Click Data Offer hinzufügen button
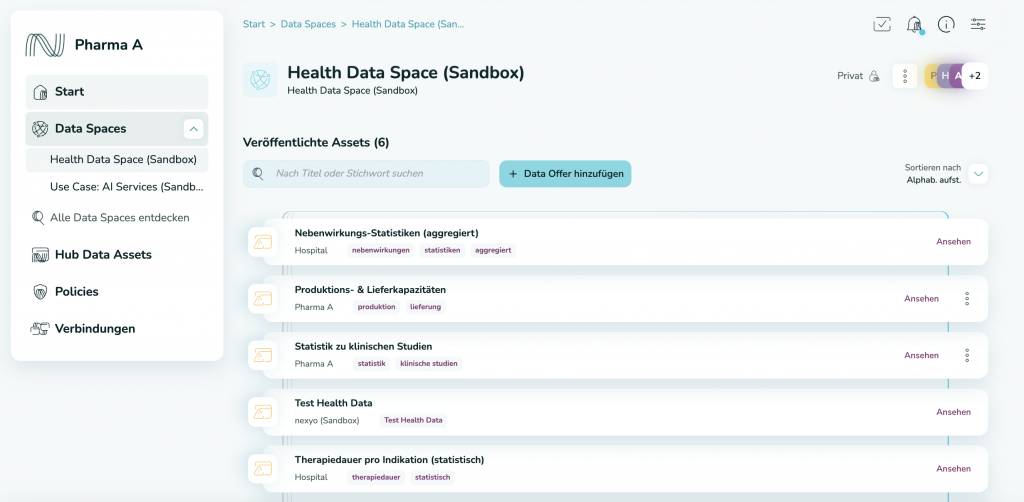The height and width of the screenshot is (502, 1024). pos(566,174)
